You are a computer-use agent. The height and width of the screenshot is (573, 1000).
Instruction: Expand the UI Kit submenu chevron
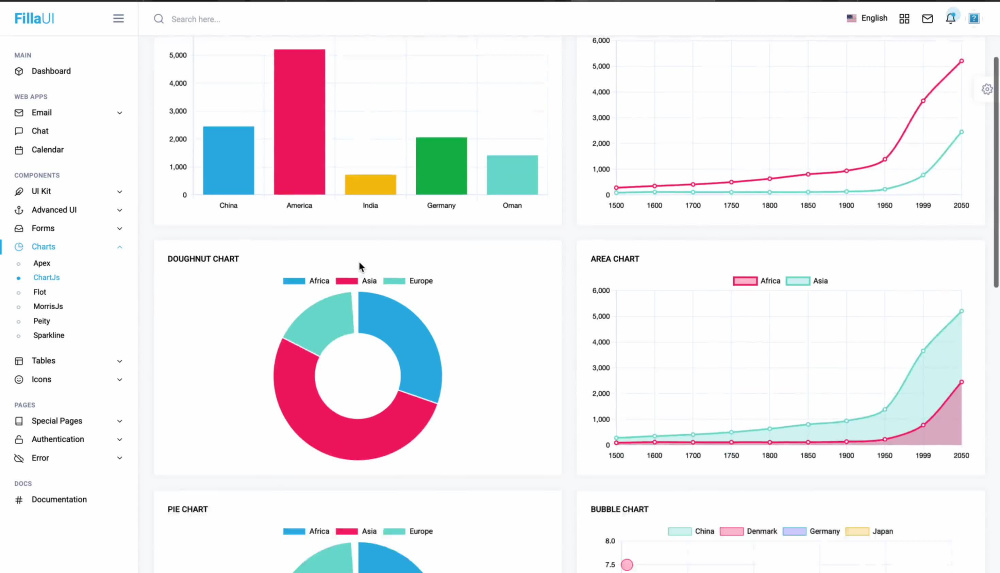click(119, 191)
